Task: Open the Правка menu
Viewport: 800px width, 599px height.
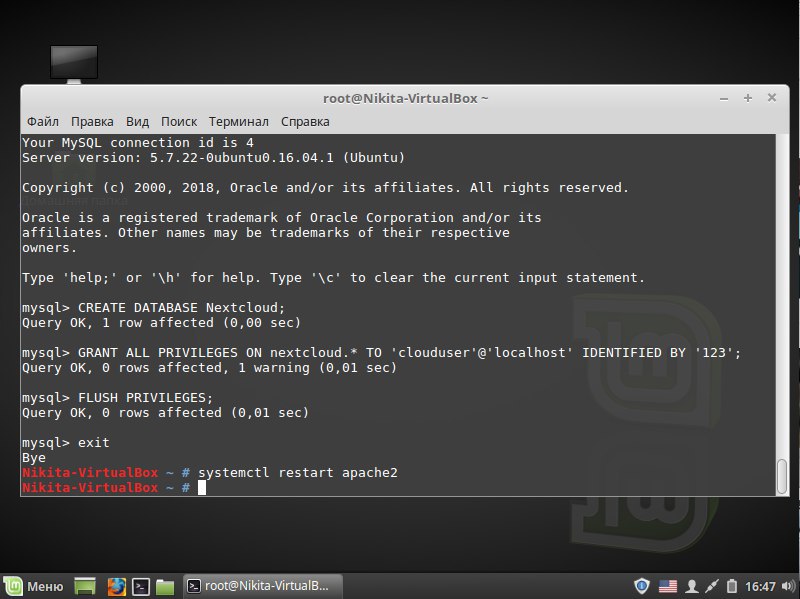Action: [92, 122]
